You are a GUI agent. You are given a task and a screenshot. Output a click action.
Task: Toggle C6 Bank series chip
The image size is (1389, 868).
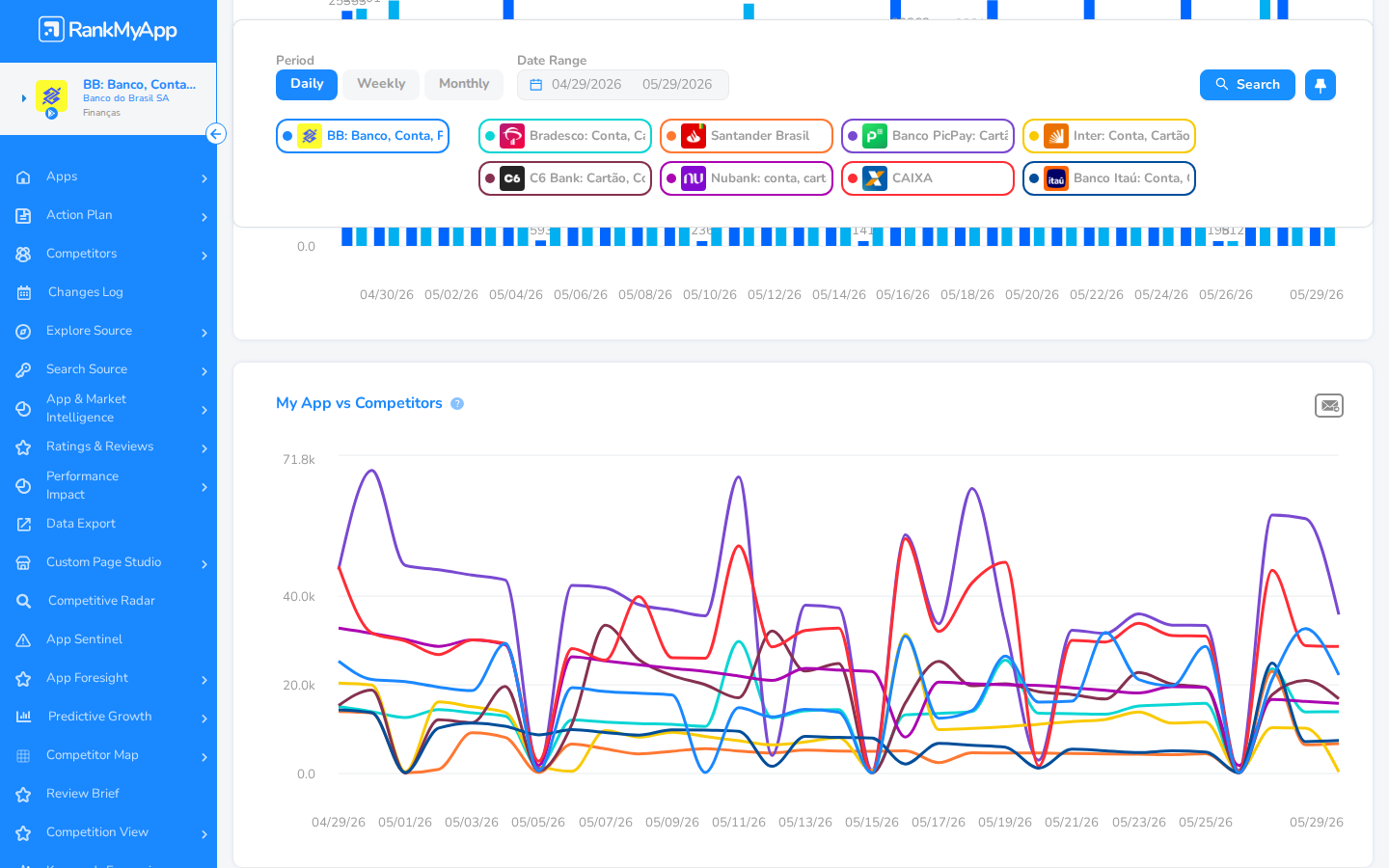click(565, 178)
